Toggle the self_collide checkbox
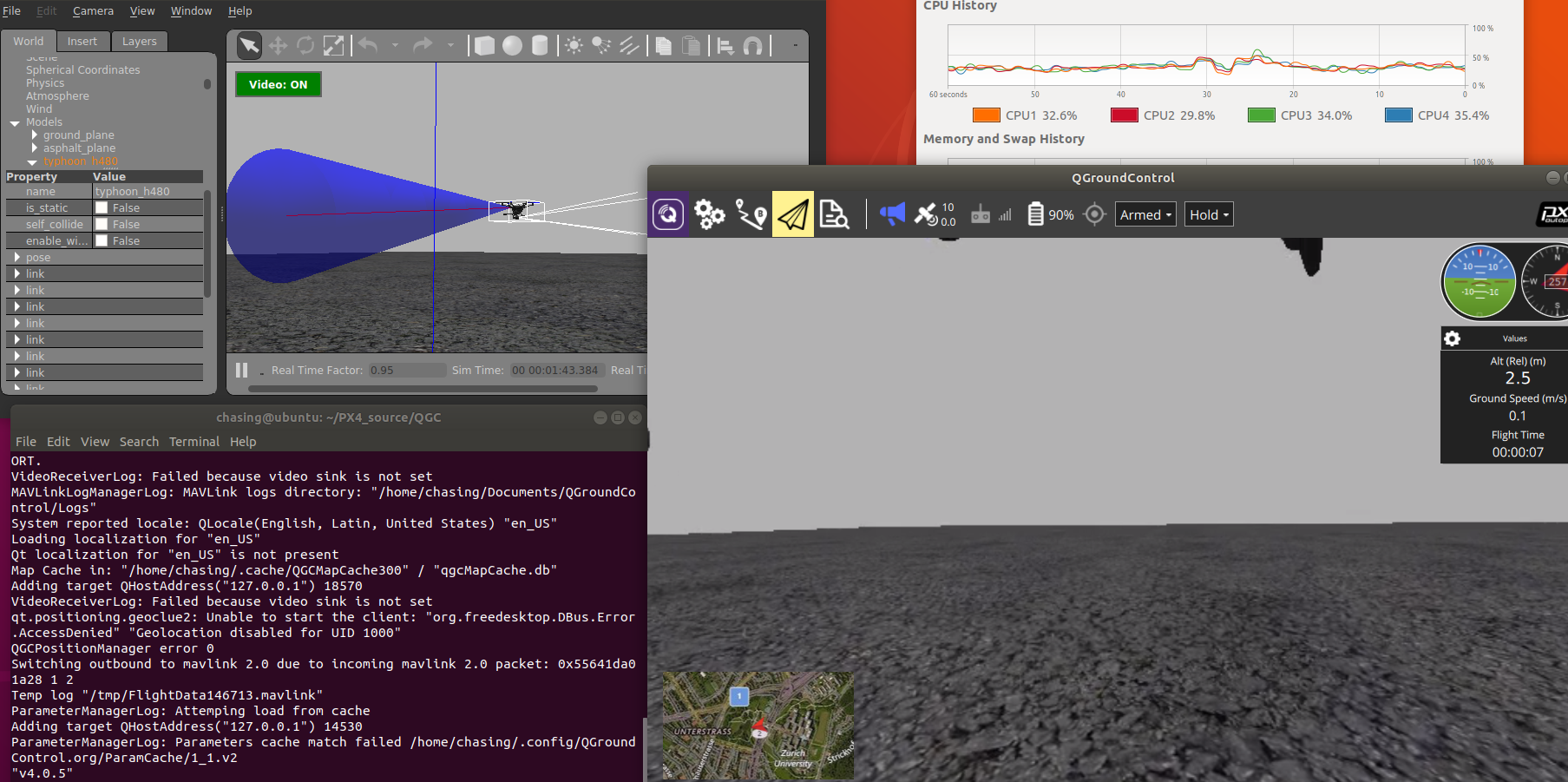 pyautogui.click(x=102, y=225)
